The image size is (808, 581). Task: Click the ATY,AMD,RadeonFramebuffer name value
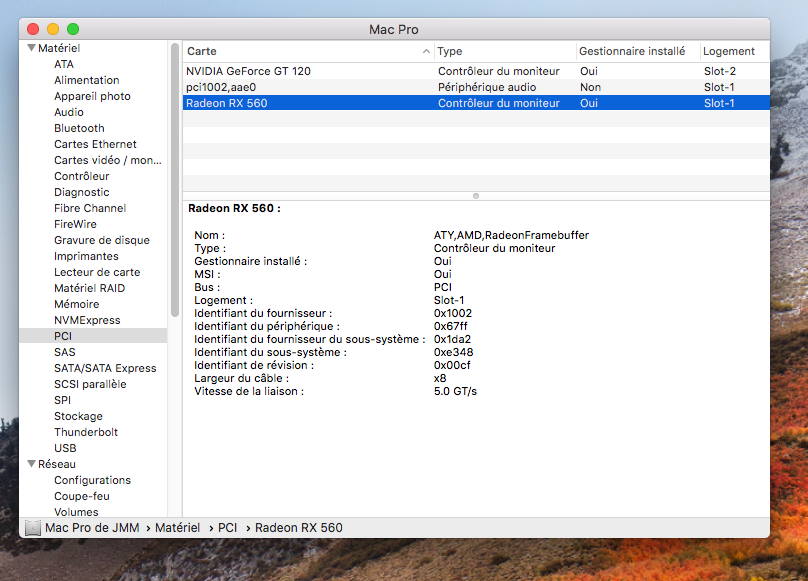point(511,236)
